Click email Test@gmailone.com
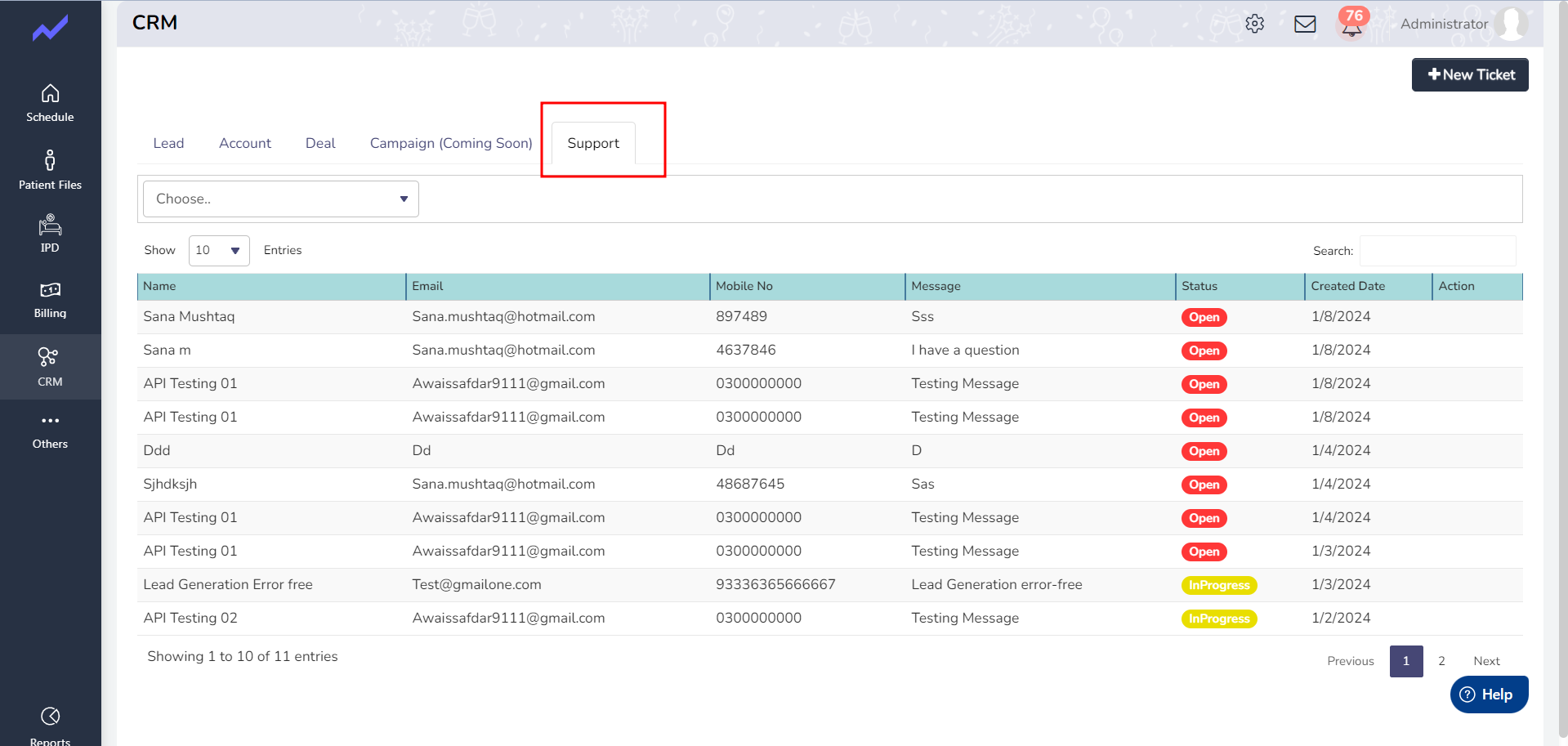The height and width of the screenshot is (746, 1568). tap(476, 584)
